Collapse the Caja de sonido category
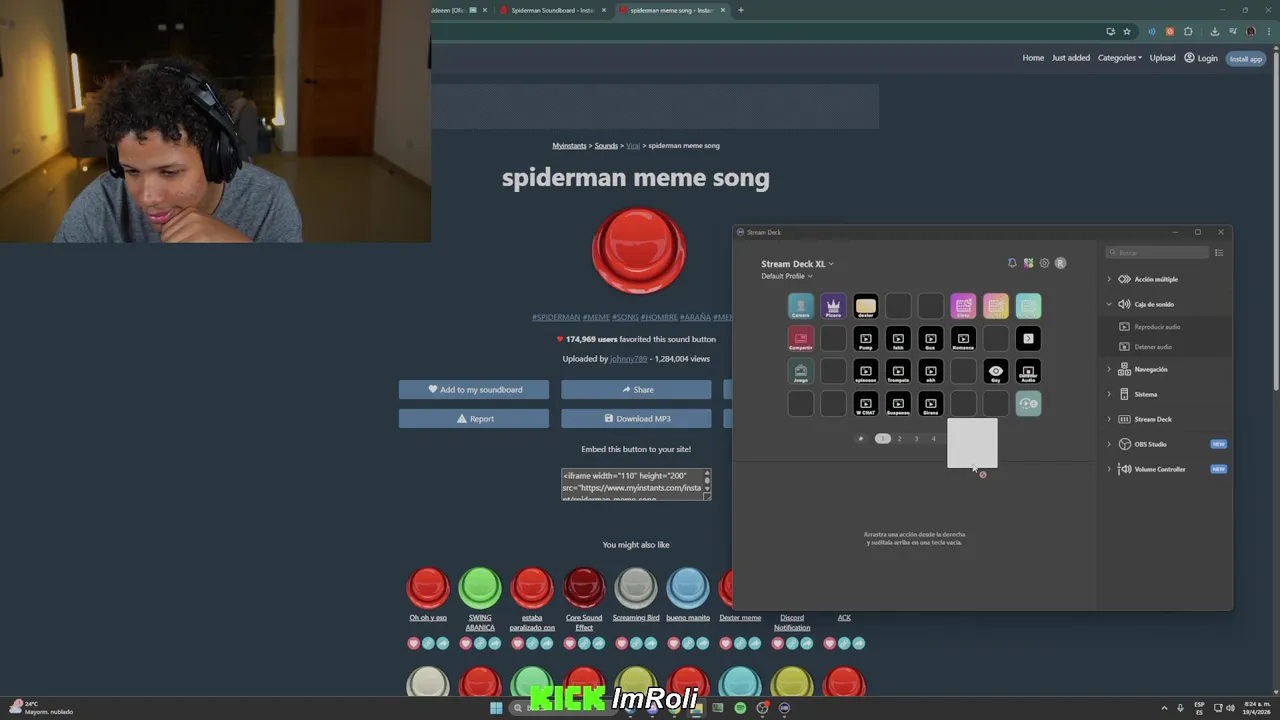 coord(1165,304)
